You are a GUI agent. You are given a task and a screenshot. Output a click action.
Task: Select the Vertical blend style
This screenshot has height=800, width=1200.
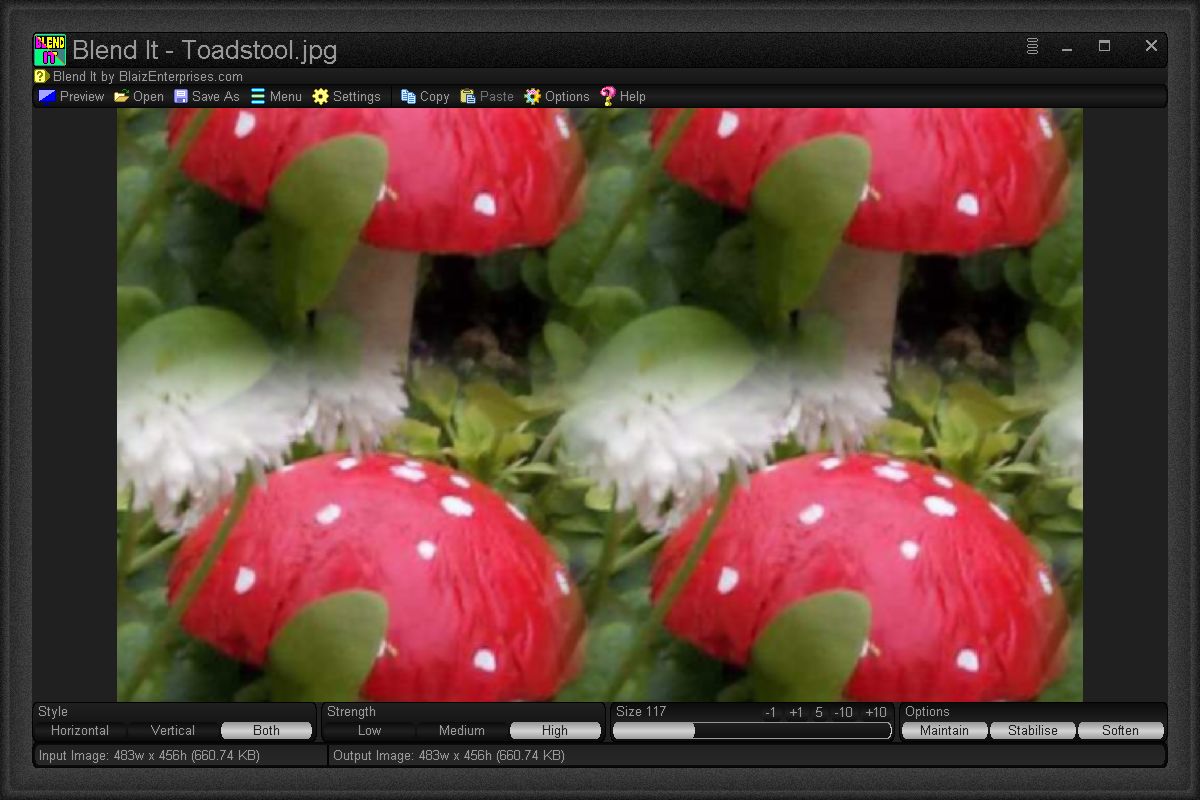click(x=173, y=731)
